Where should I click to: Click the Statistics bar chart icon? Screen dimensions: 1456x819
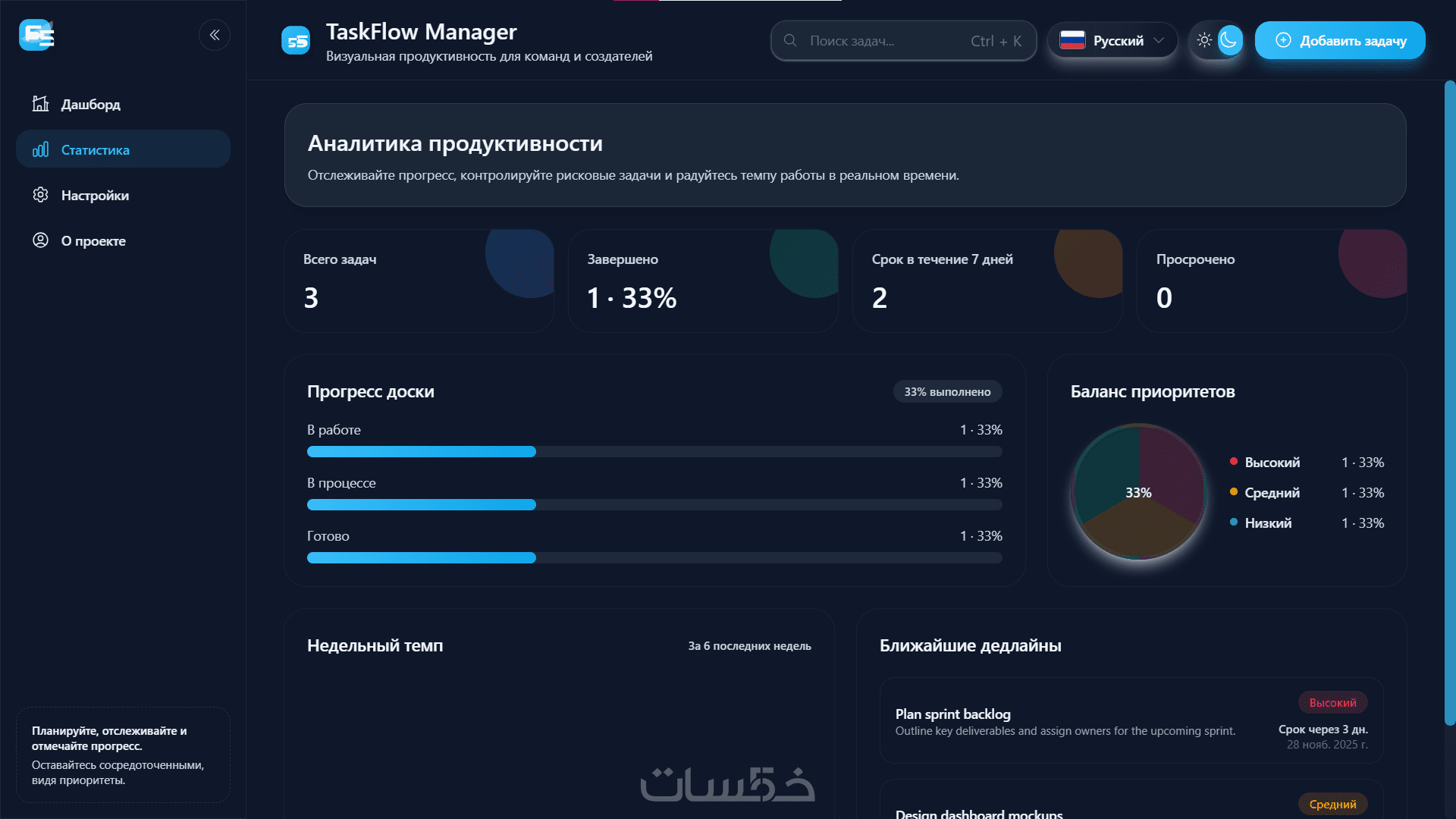pos(40,149)
